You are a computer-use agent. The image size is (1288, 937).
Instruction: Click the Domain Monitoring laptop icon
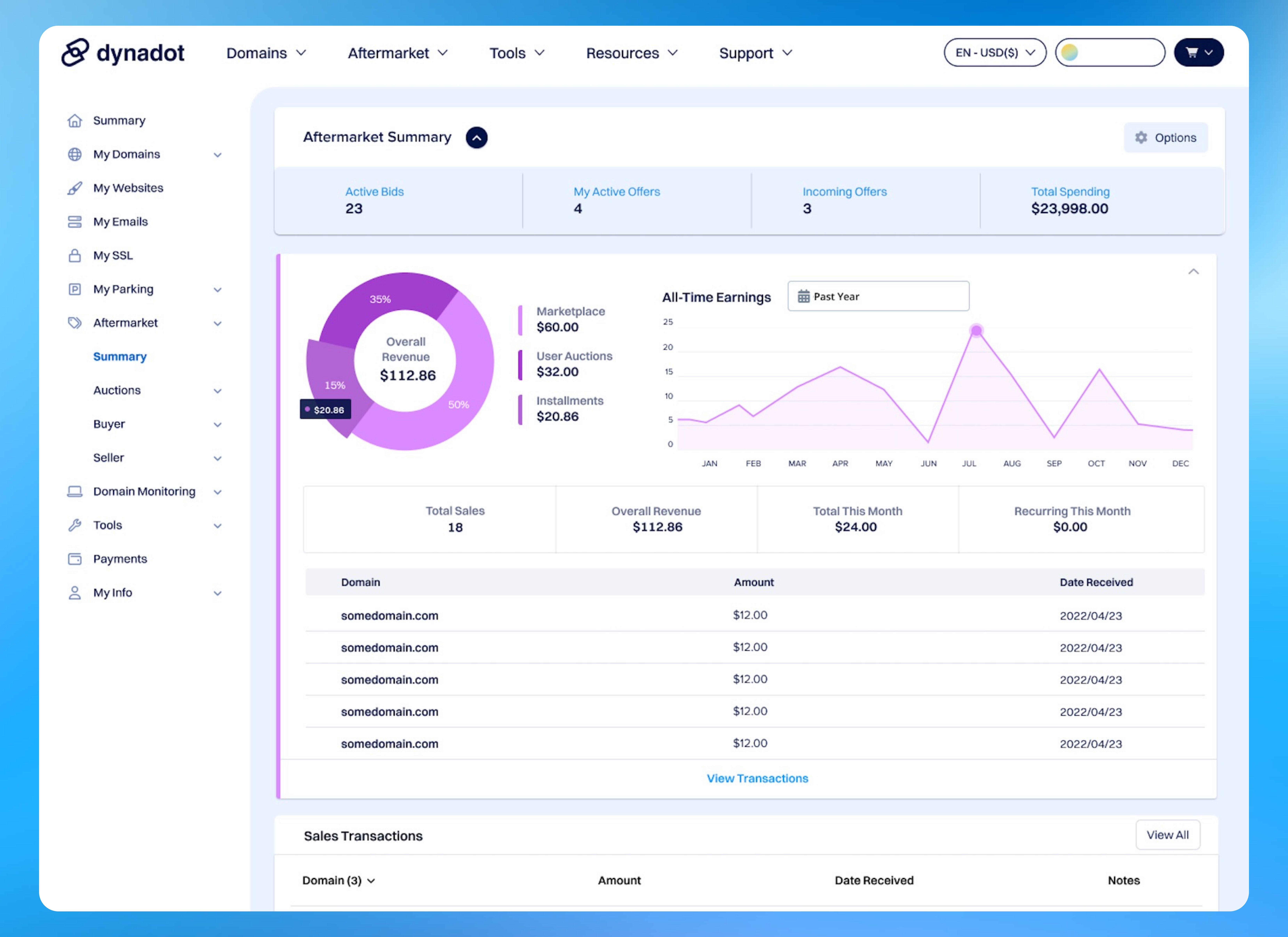[74, 492]
